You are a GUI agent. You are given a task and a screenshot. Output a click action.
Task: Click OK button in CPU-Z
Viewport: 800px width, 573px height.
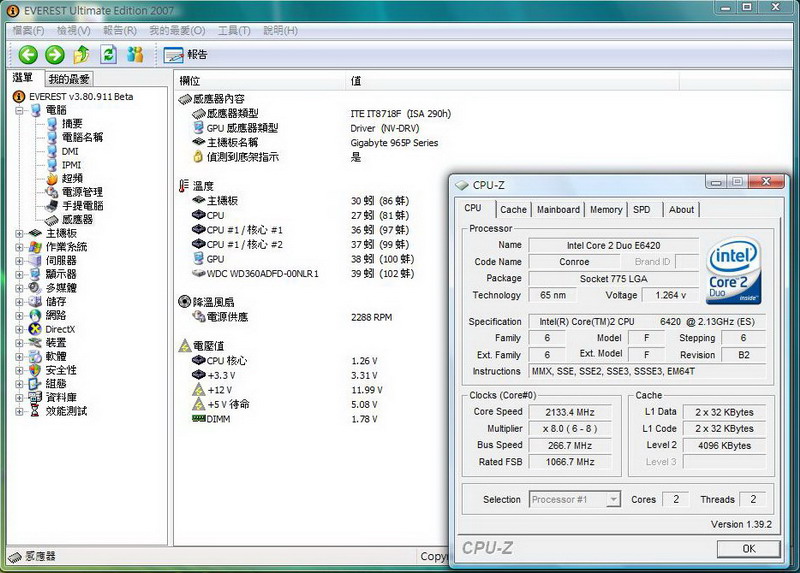point(748,549)
